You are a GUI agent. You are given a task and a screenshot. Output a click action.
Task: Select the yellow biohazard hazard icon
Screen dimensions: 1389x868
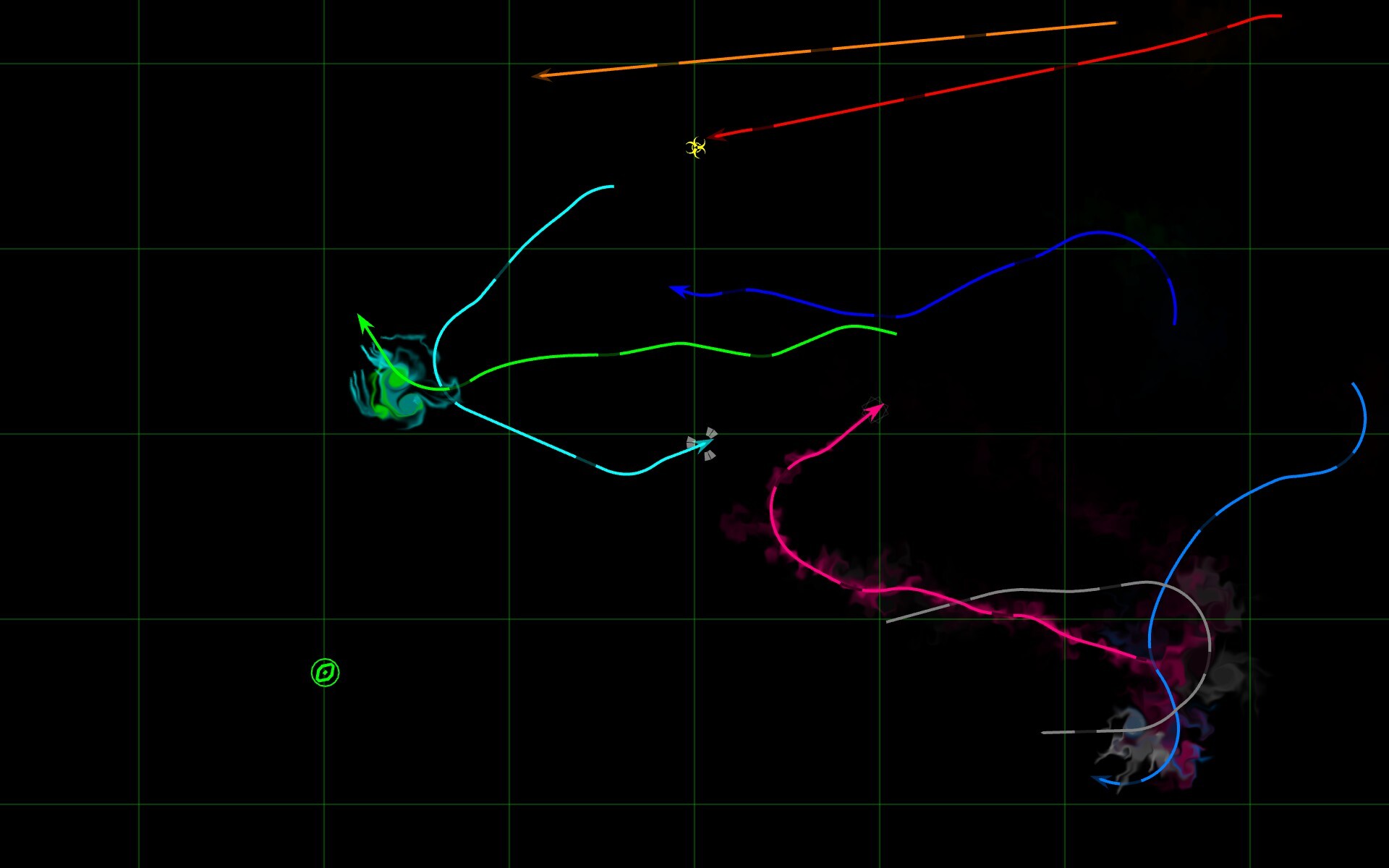click(x=696, y=147)
